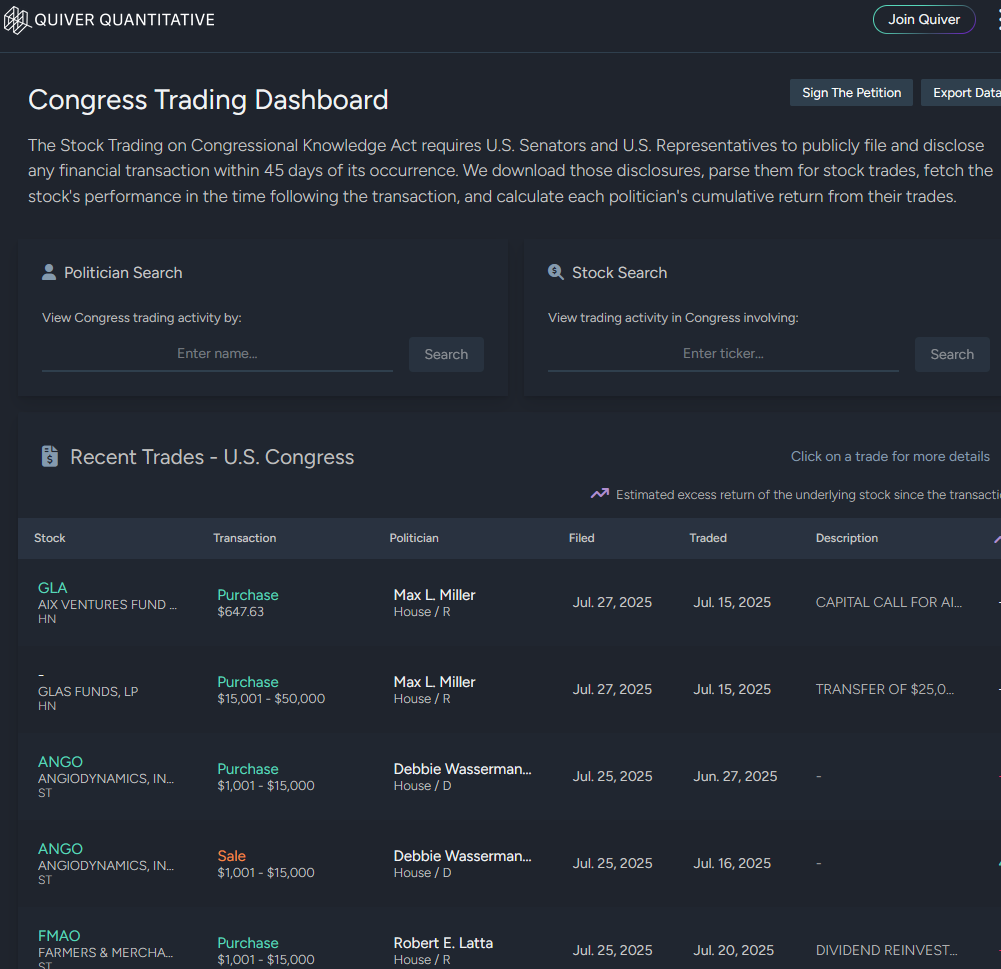Click the $15,001 - $50,000 purchase amount
Screen dimensions: 1001x969
tap(271, 698)
